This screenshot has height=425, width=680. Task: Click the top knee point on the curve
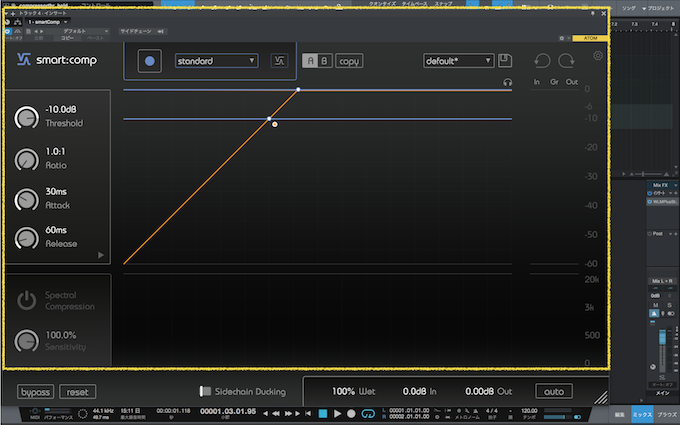(x=298, y=90)
